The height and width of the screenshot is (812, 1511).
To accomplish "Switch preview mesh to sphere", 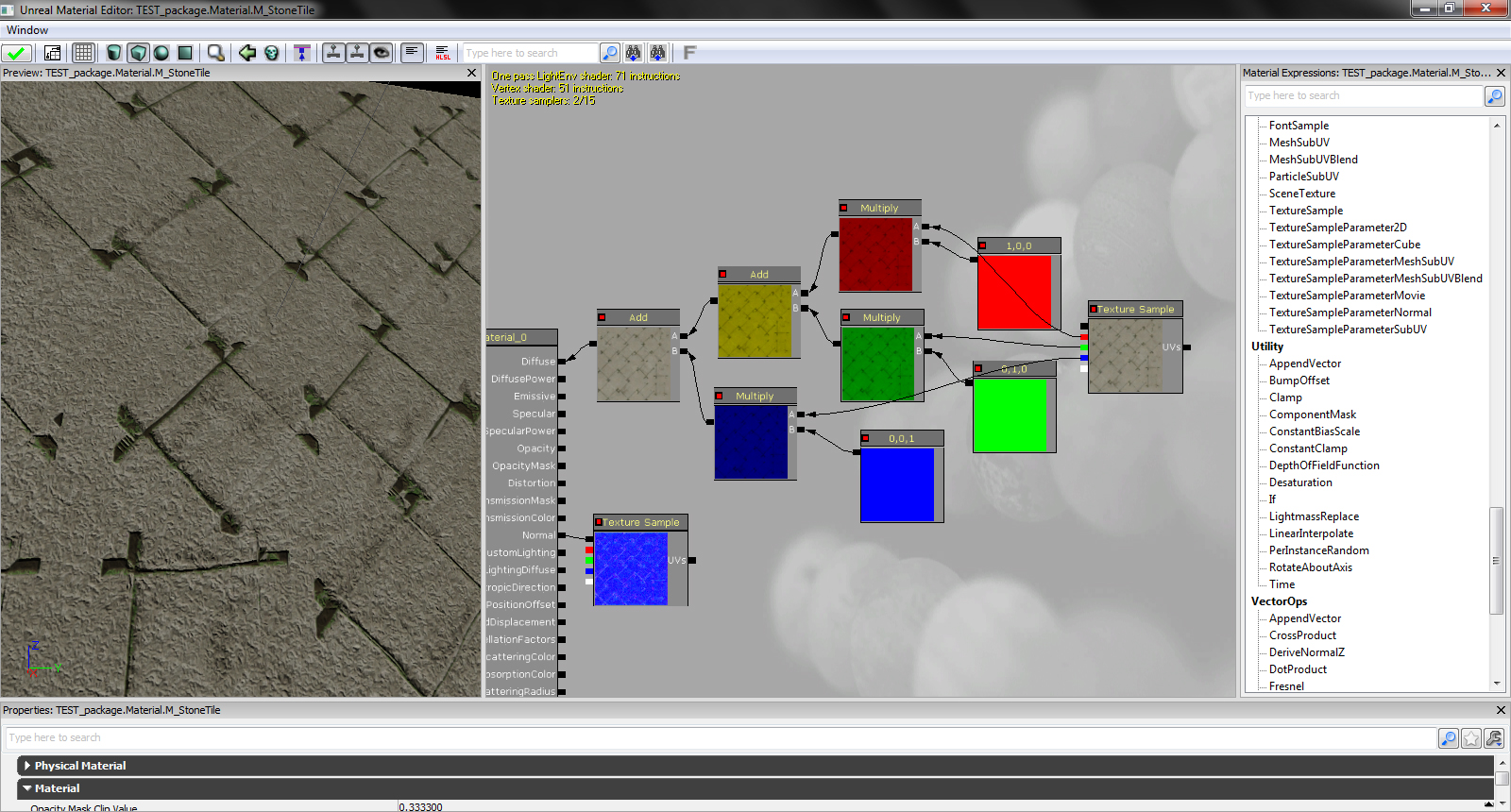I will (161, 53).
